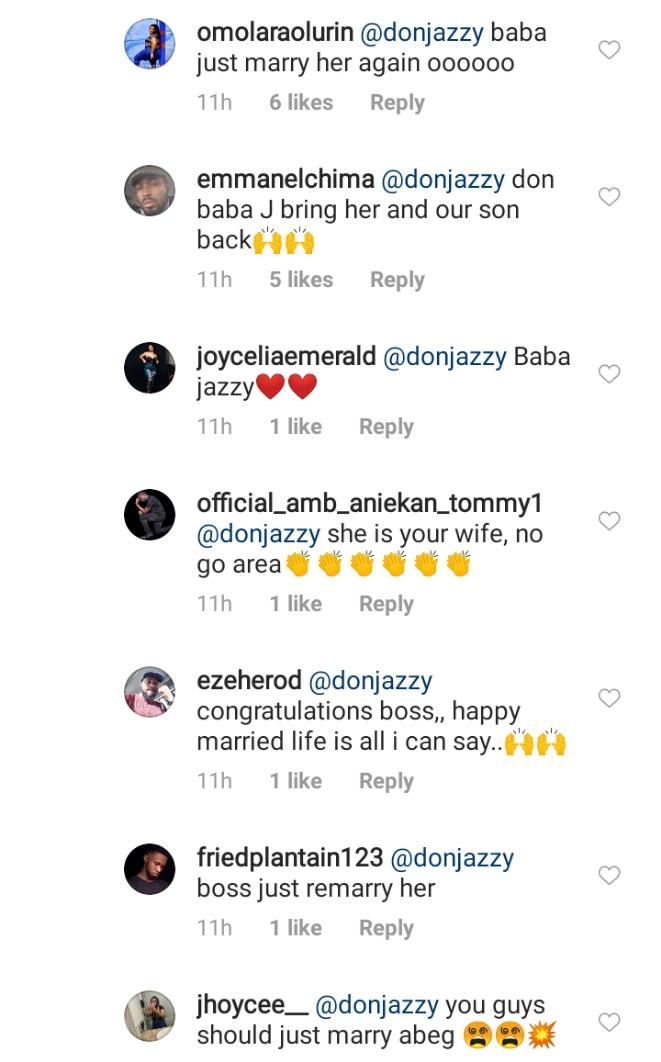Open @donjazzy mention in joyceliaemerald's comment
661x1062 pixels.
(444, 357)
